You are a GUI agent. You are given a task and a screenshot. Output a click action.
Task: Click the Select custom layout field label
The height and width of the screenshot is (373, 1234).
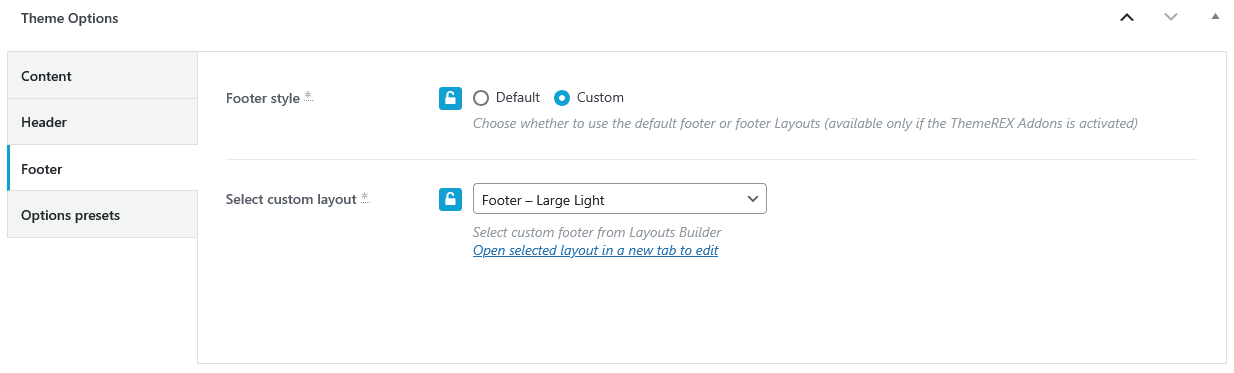point(291,199)
